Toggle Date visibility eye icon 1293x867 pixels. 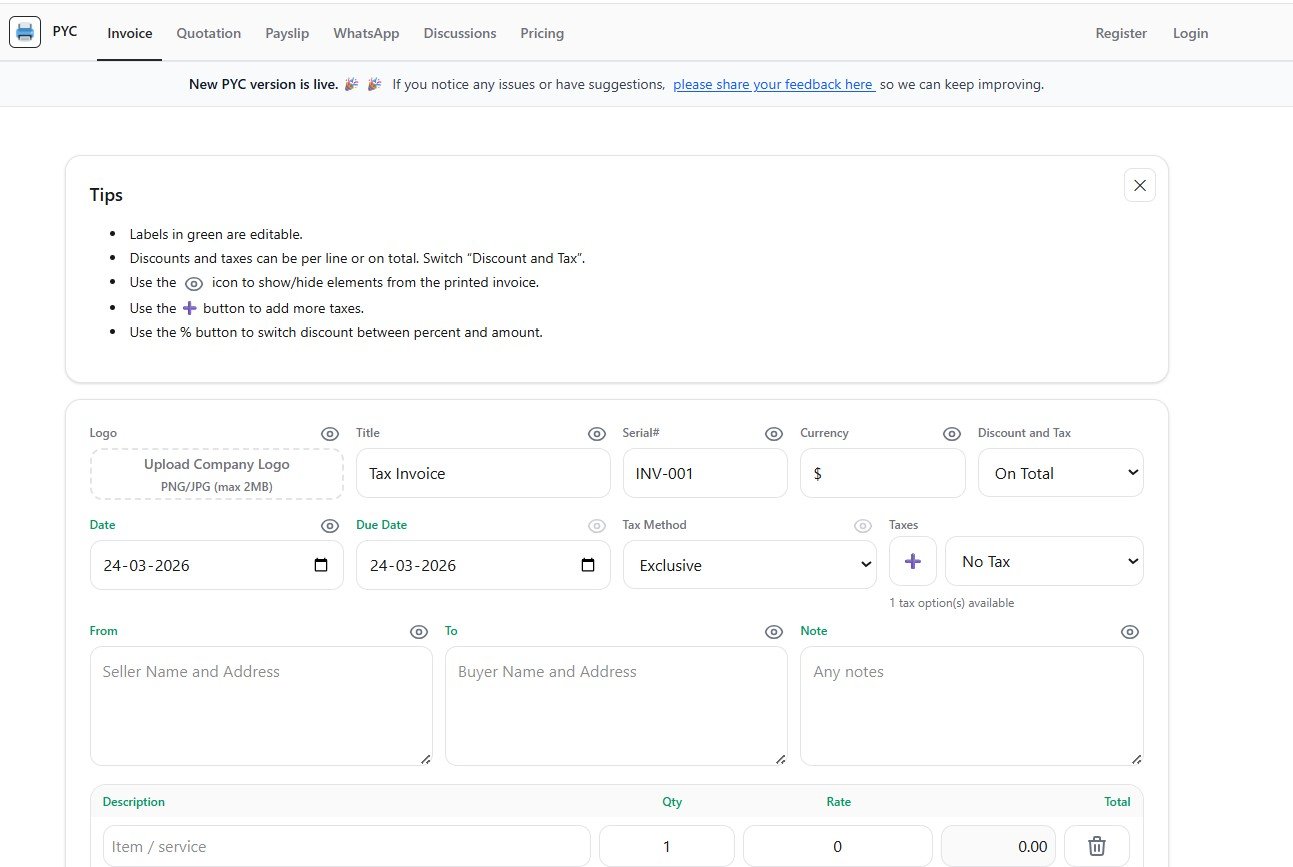click(330, 526)
